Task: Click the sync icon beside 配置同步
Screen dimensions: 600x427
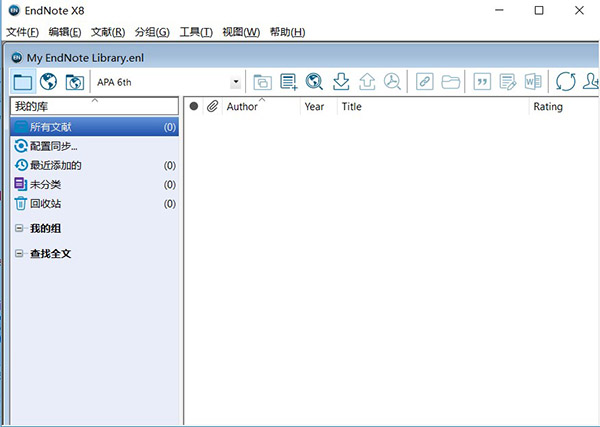Action: [21, 146]
